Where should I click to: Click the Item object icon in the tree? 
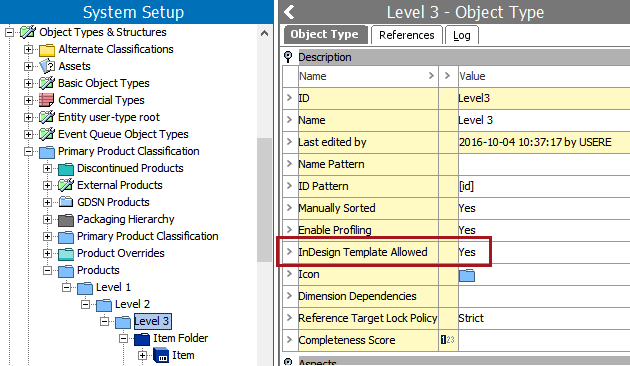tap(161, 356)
